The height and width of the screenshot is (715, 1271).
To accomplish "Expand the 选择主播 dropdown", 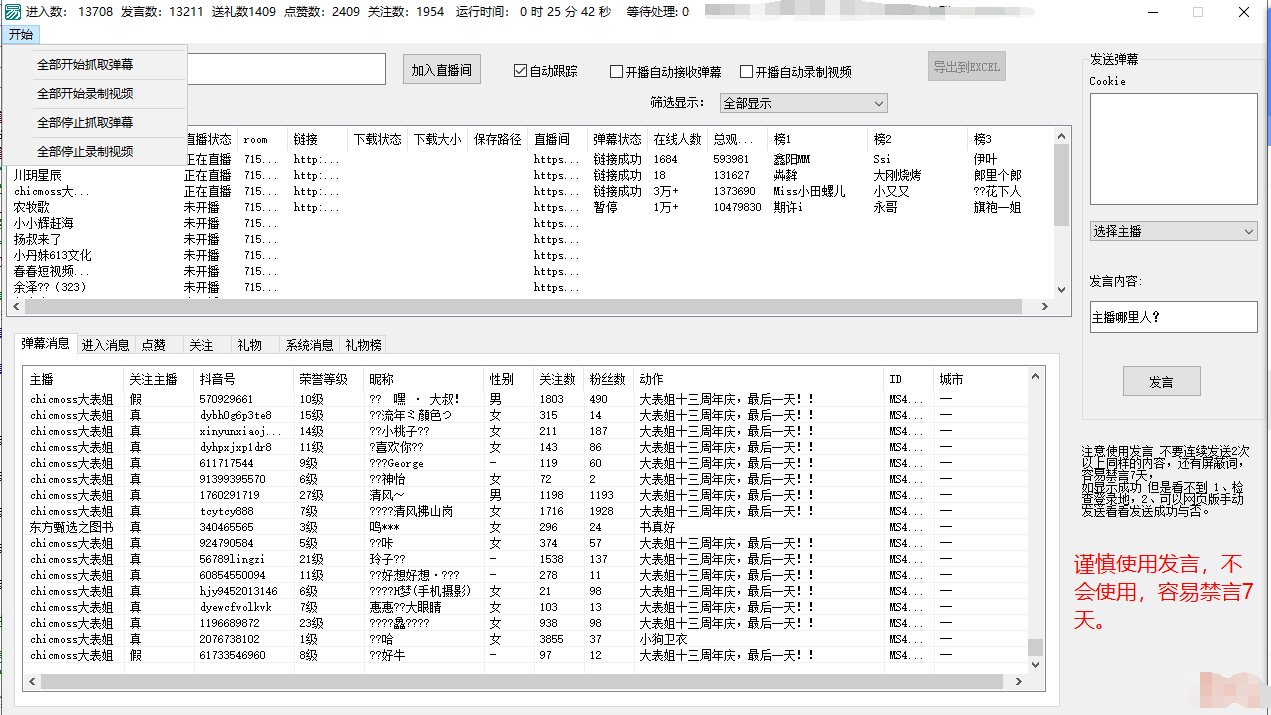I will coord(1174,231).
